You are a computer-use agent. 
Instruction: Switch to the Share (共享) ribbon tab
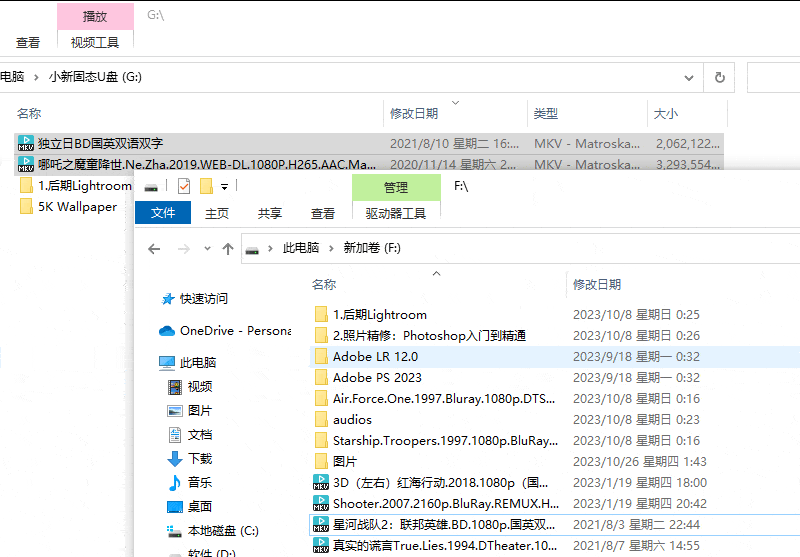pos(270,213)
